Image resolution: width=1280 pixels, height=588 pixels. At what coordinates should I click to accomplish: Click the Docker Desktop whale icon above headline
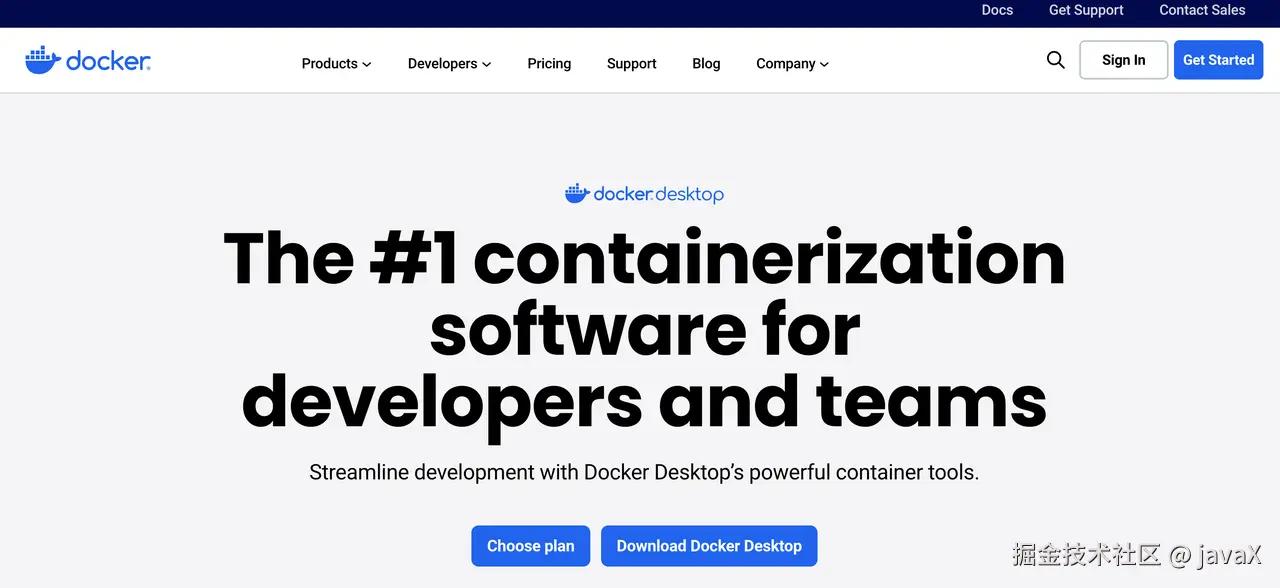pyautogui.click(x=578, y=193)
